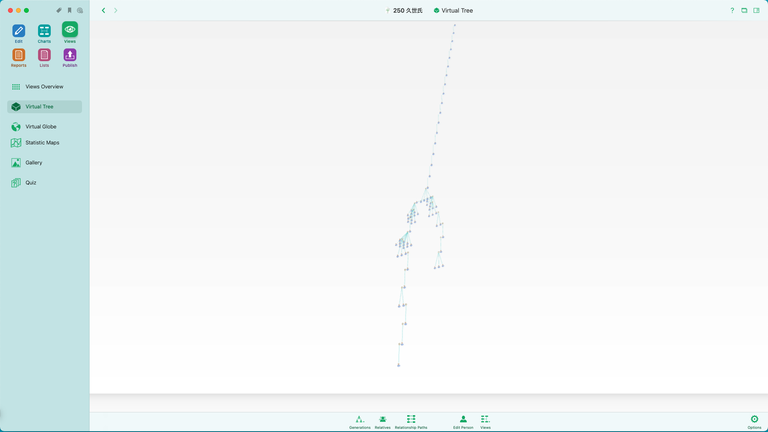Open help with question mark icon
This screenshot has height=432, width=768.
(732, 10)
